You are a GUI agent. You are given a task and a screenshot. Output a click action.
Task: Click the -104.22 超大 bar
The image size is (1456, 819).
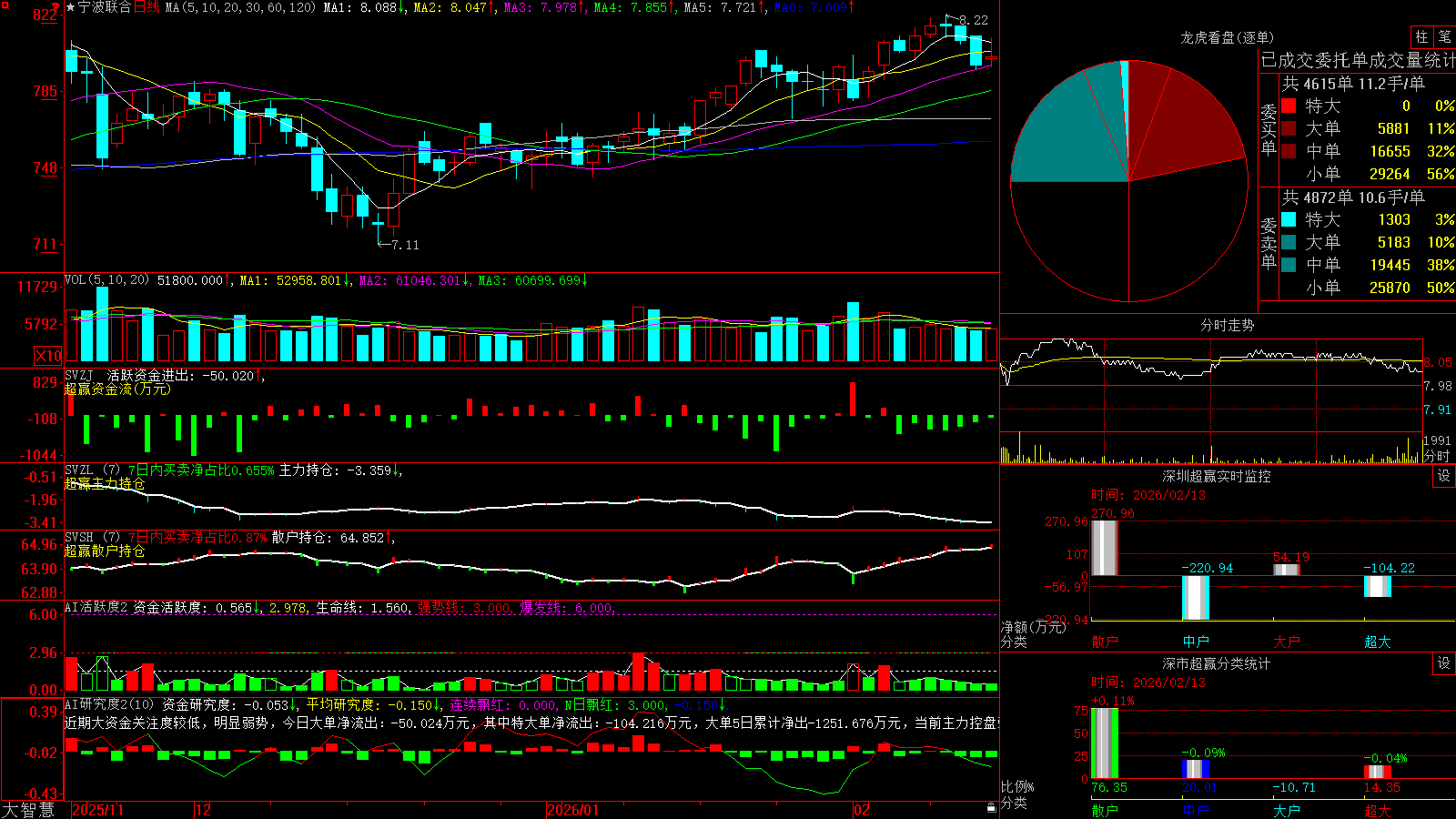pyautogui.click(x=1378, y=586)
